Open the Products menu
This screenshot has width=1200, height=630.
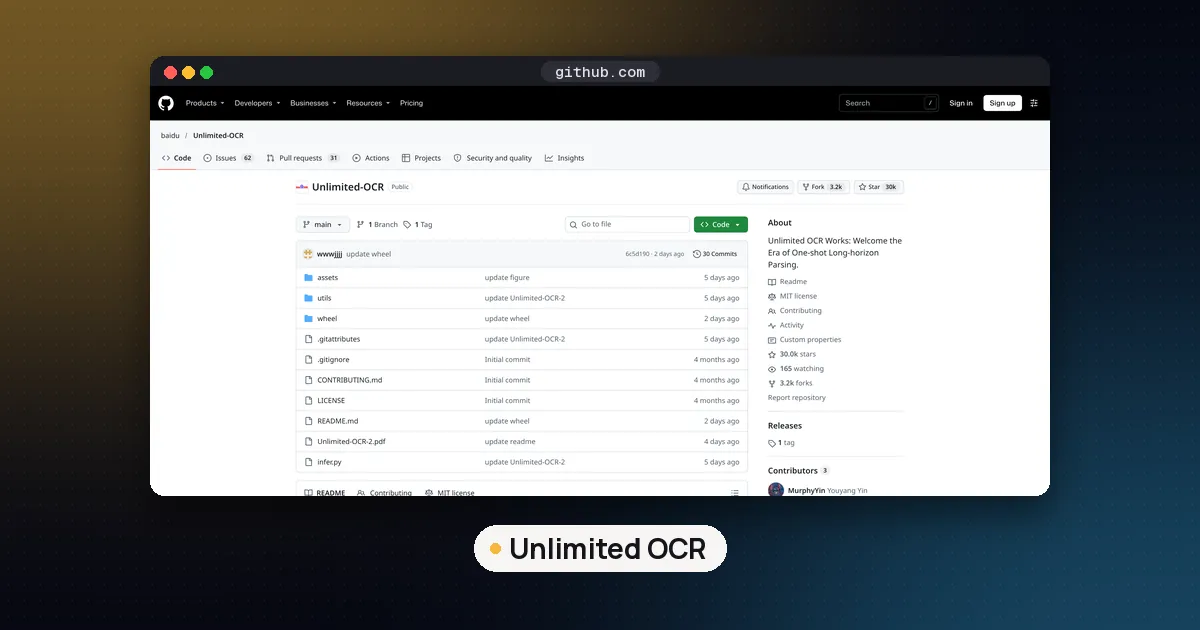205,103
